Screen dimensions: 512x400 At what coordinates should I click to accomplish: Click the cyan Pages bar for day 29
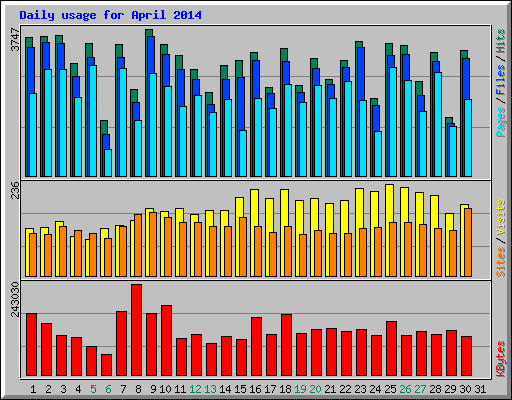click(453, 151)
